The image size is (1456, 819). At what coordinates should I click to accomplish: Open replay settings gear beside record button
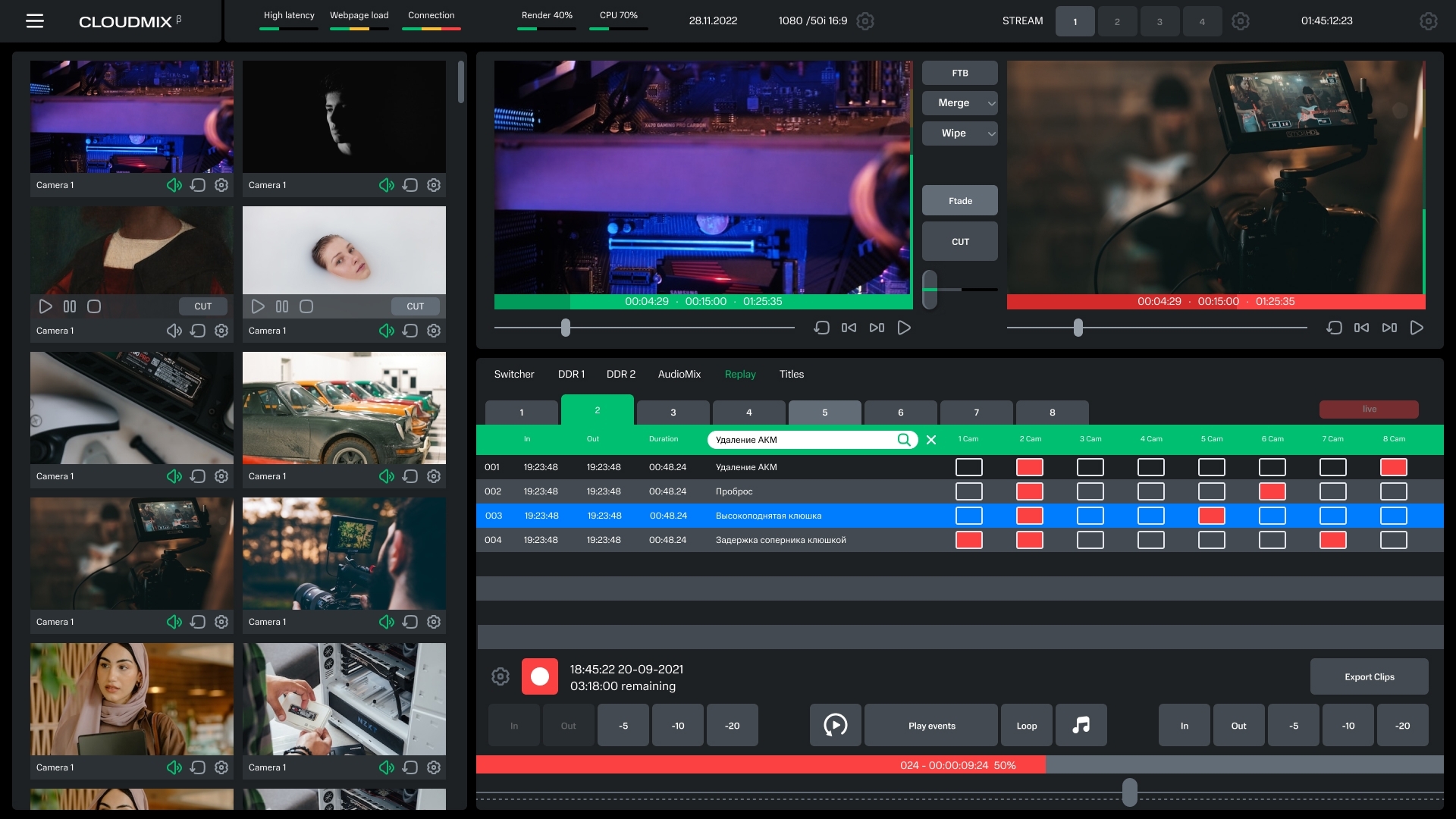coord(500,676)
